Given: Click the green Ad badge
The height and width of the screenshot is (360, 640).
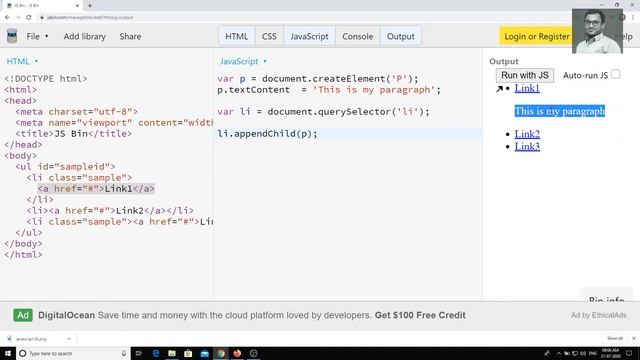Looking at the screenshot, I should (23, 315).
